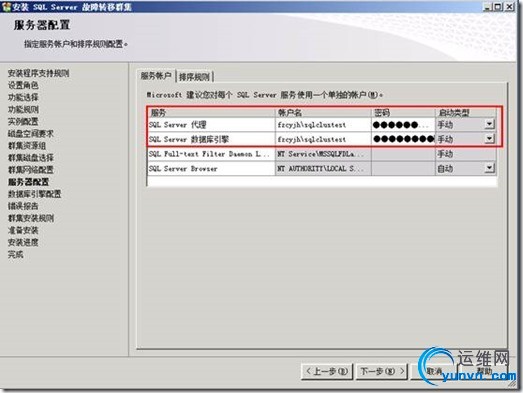Open the 排序规则 tab
Image resolution: width=523 pixels, height=393 pixels.
pos(194,77)
